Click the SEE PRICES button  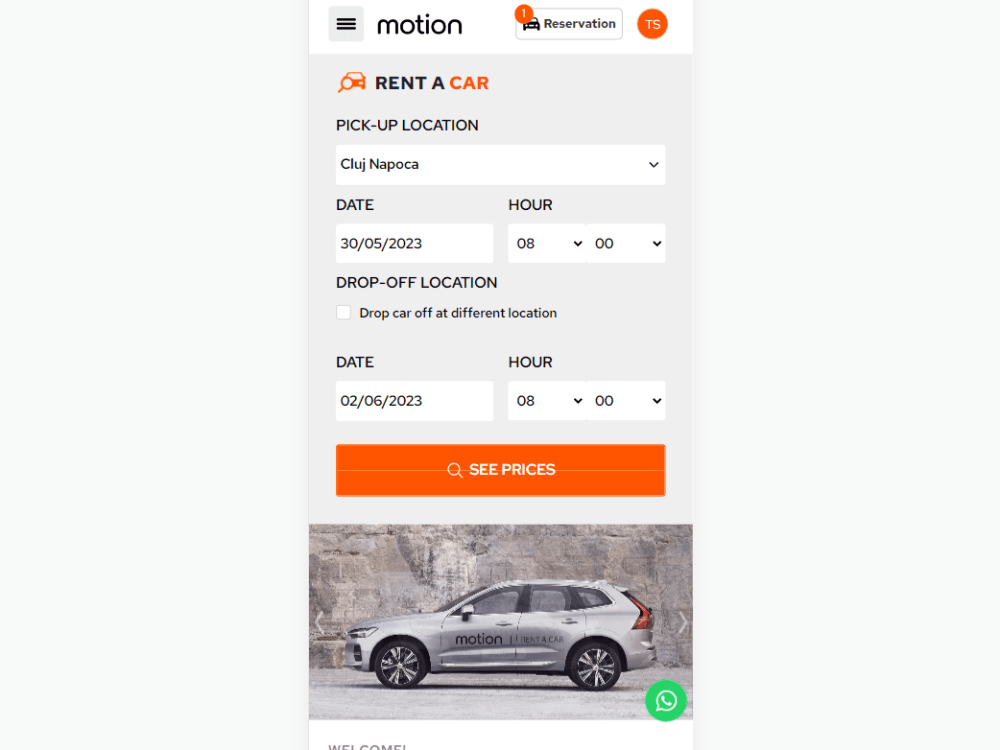coord(501,470)
